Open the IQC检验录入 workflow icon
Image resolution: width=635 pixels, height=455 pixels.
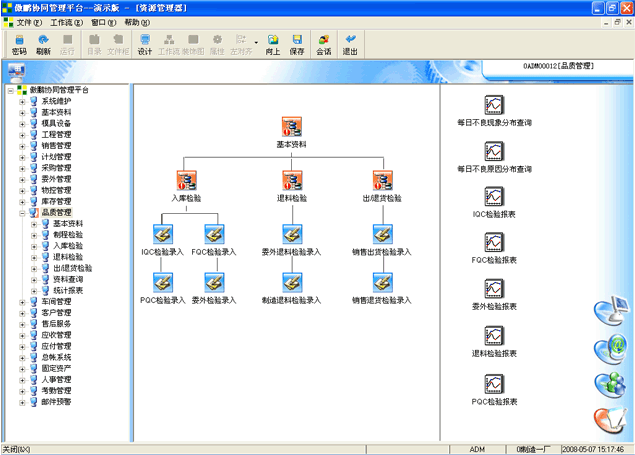point(163,234)
